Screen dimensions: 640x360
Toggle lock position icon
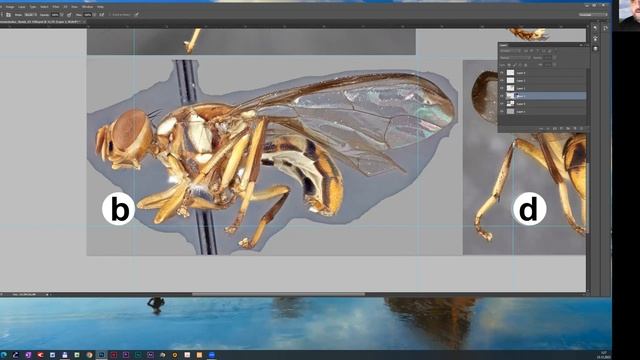(520, 65)
